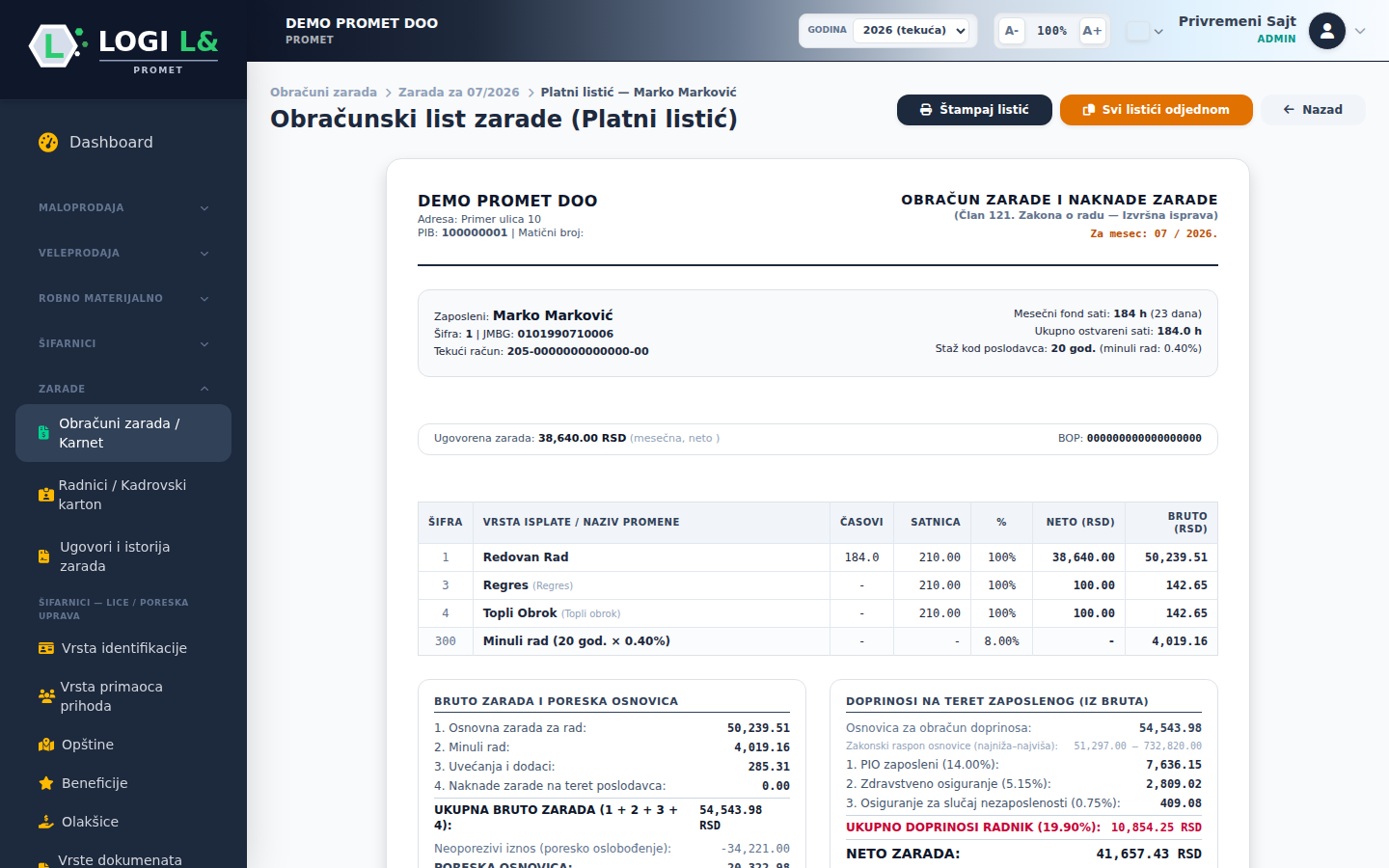Screen dimensions: 1389x868
Task: Open the GODINA year dropdown
Action: (x=912, y=31)
